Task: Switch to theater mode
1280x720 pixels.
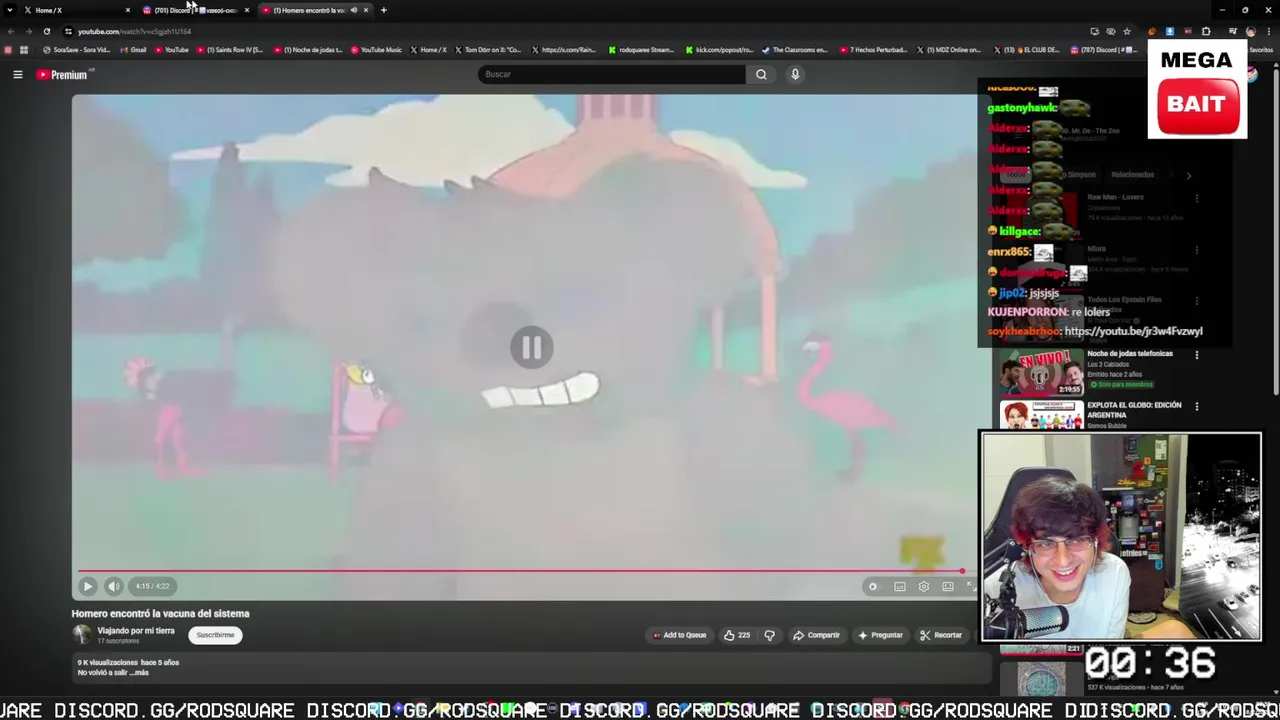Action: [948, 587]
